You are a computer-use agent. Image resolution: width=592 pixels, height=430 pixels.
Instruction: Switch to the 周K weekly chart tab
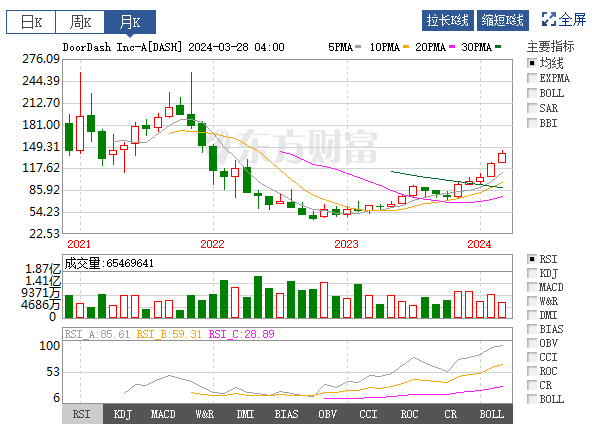pos(80,22)
